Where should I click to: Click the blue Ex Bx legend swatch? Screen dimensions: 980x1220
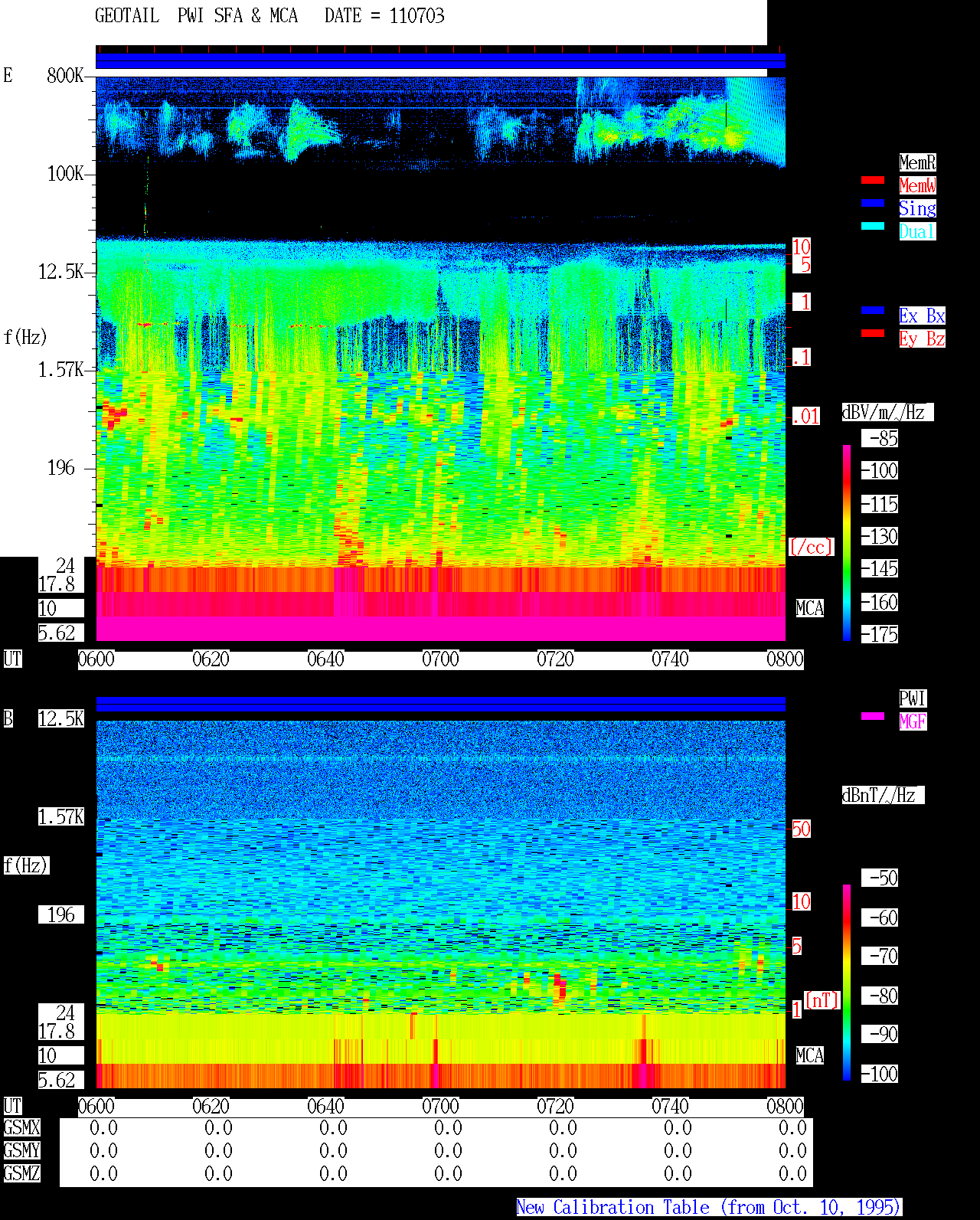coord(873,310)
